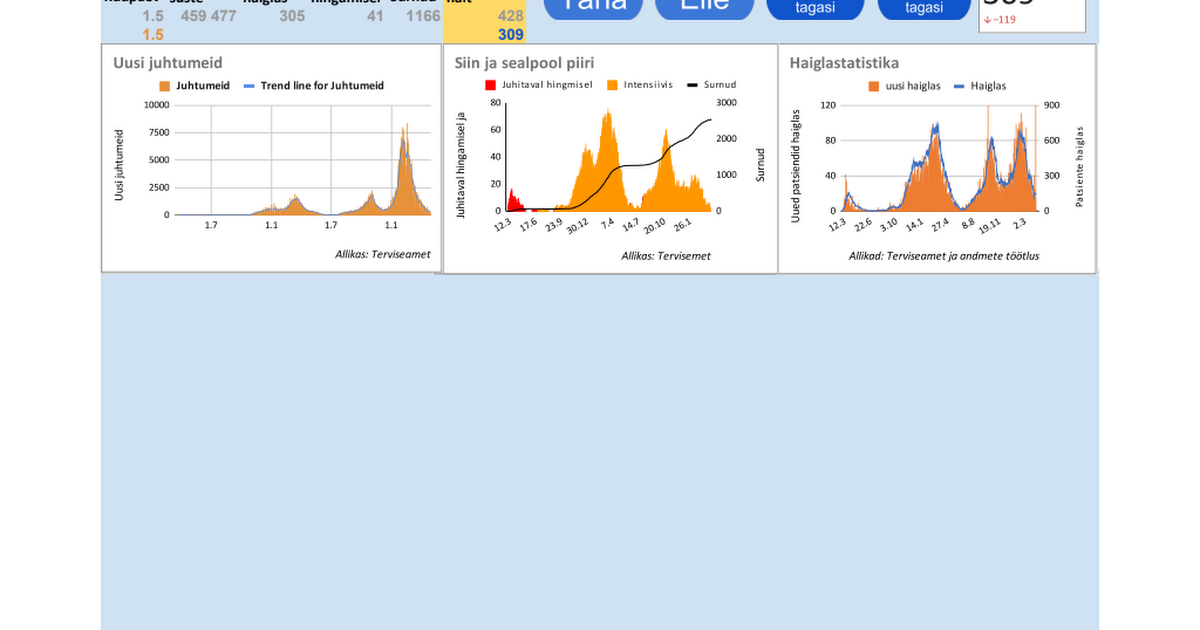Viewport: 1200px width, 630px height.
Task: Click the "tagasi" button adjacent to Eile
Action: point(815,8)
